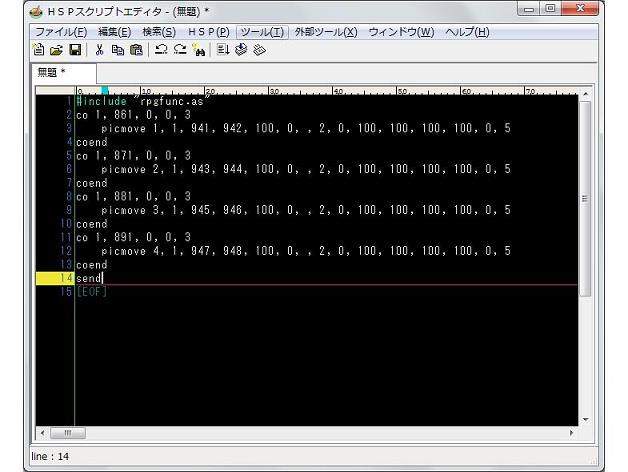The image size is (628, 472).
Task: Click the external file run icon
Action: click(x=260, y=50)
